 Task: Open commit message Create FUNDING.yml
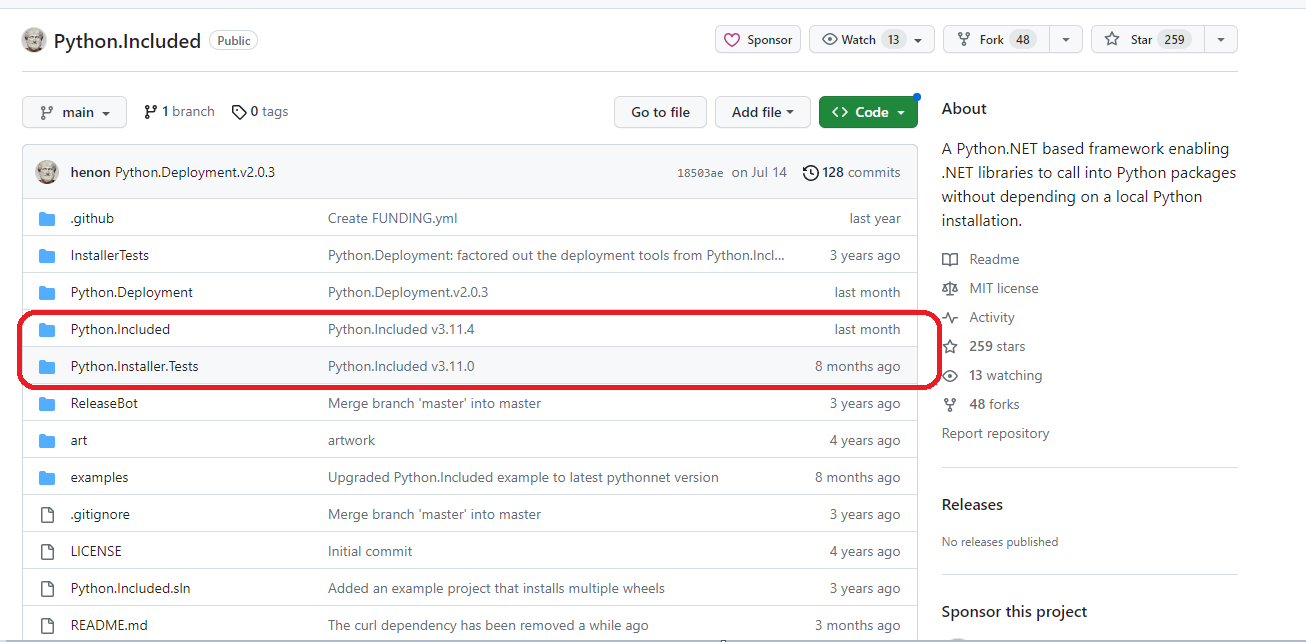(x=393, y=218)
